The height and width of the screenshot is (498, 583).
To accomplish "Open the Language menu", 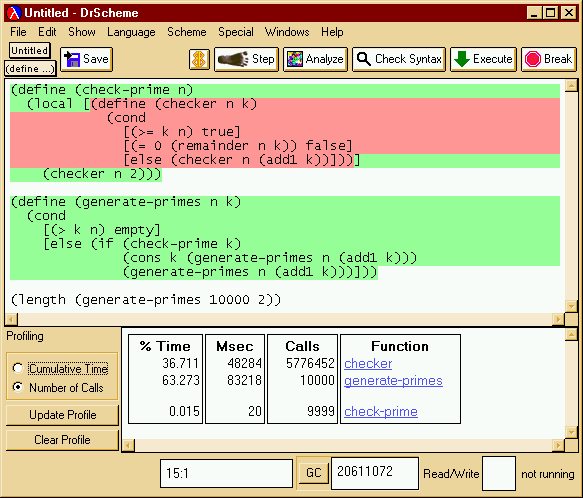I will coord(131,32).
